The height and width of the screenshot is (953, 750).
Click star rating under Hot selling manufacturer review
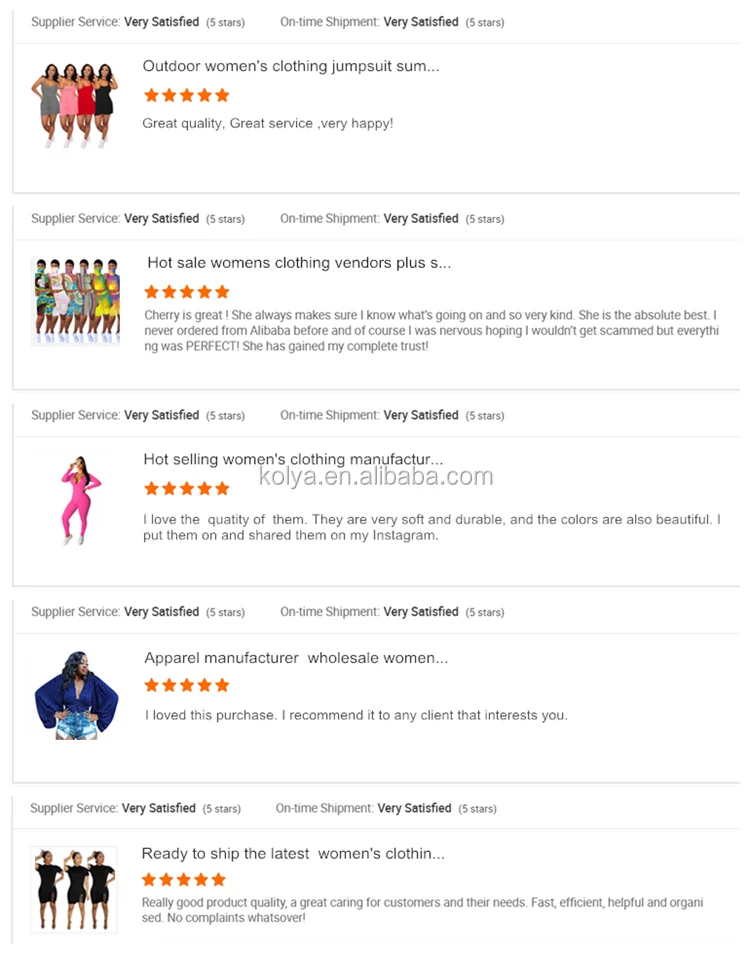coord(187,489)
